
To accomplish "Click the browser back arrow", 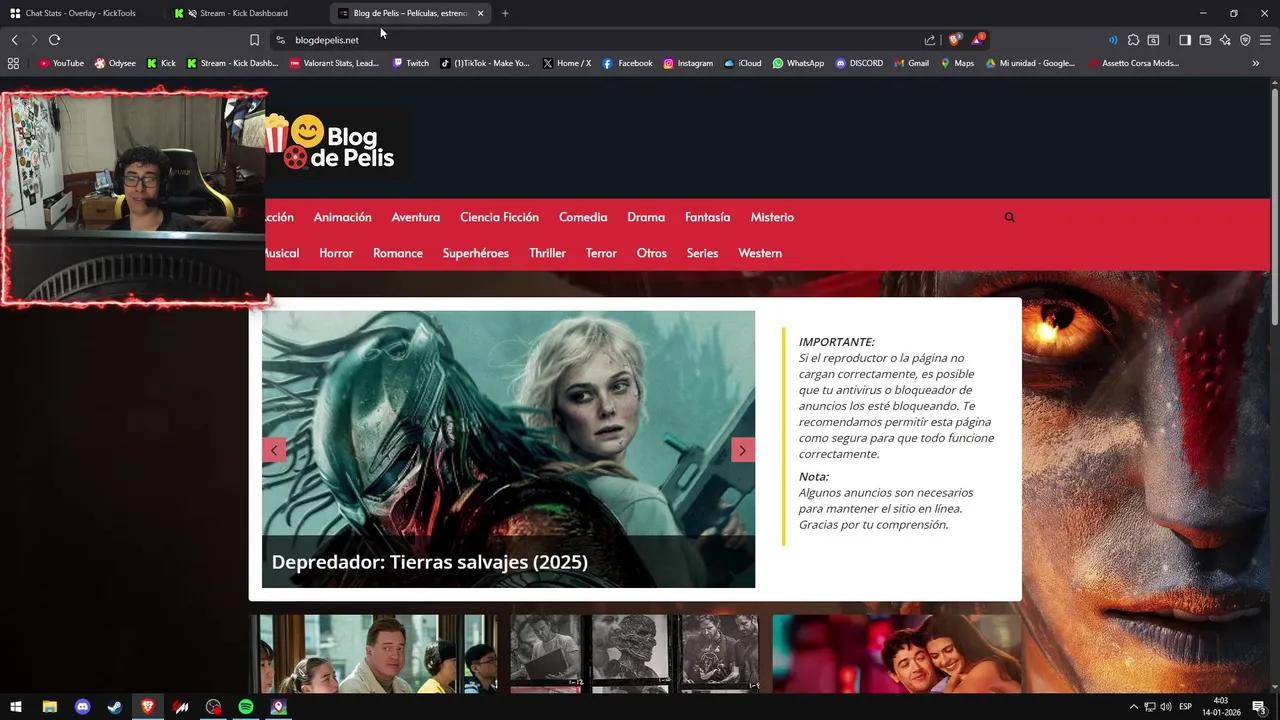I will point(14,40).
